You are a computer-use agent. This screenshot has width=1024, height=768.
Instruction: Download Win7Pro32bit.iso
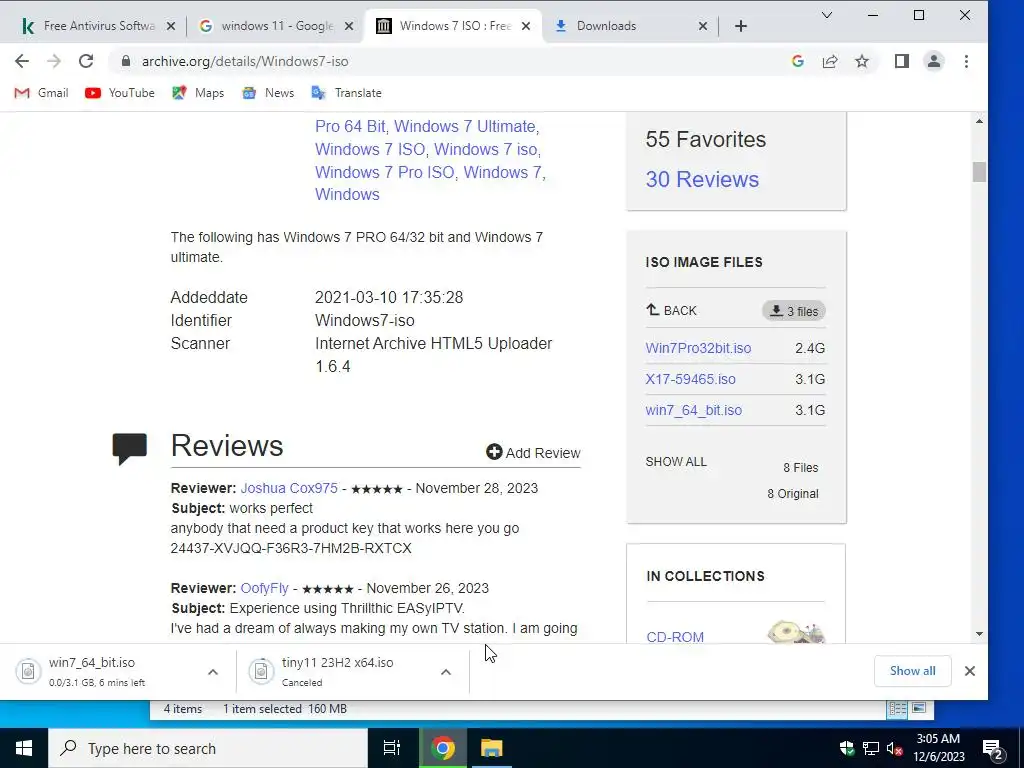coord(698,348)
